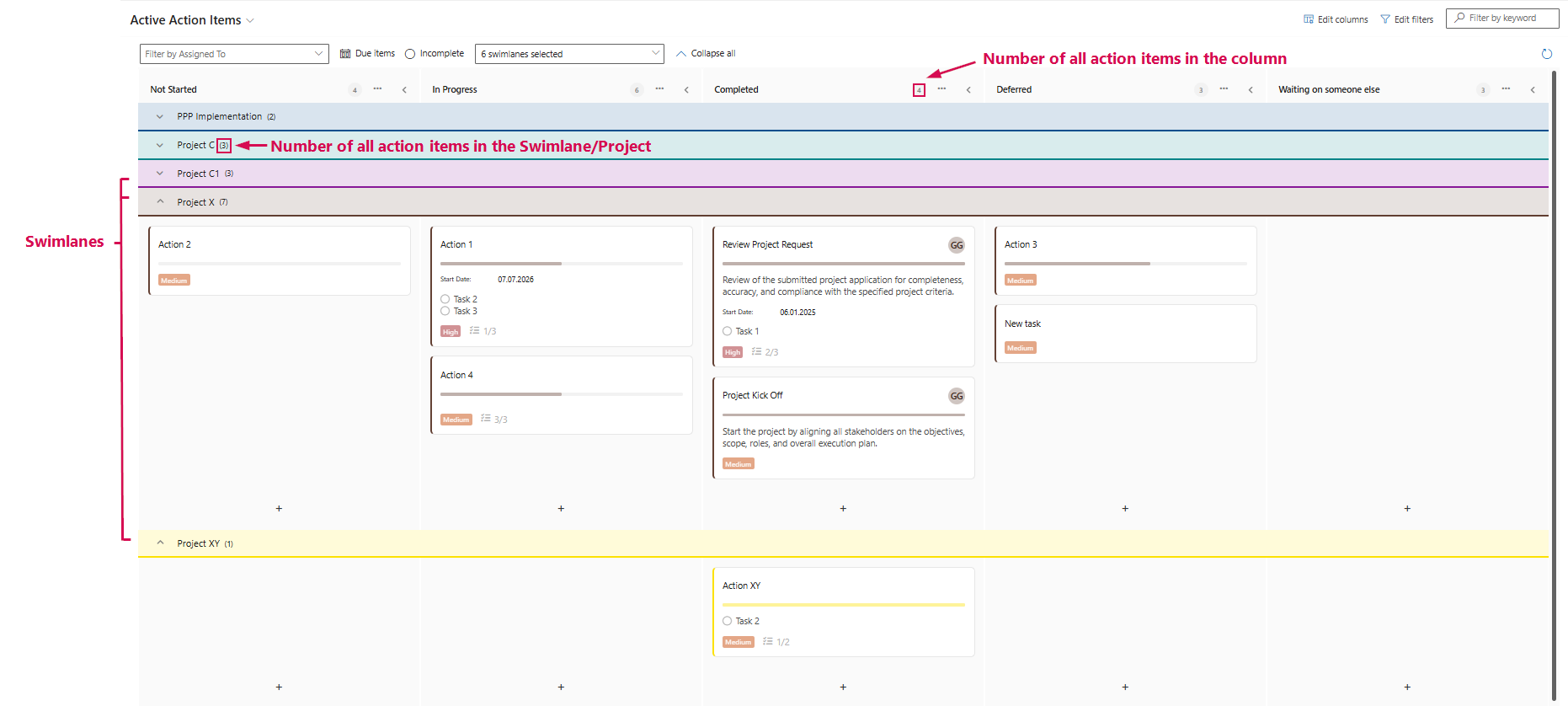
Task: Add item to In Progress in Project X
Action: tap(561, 509)
